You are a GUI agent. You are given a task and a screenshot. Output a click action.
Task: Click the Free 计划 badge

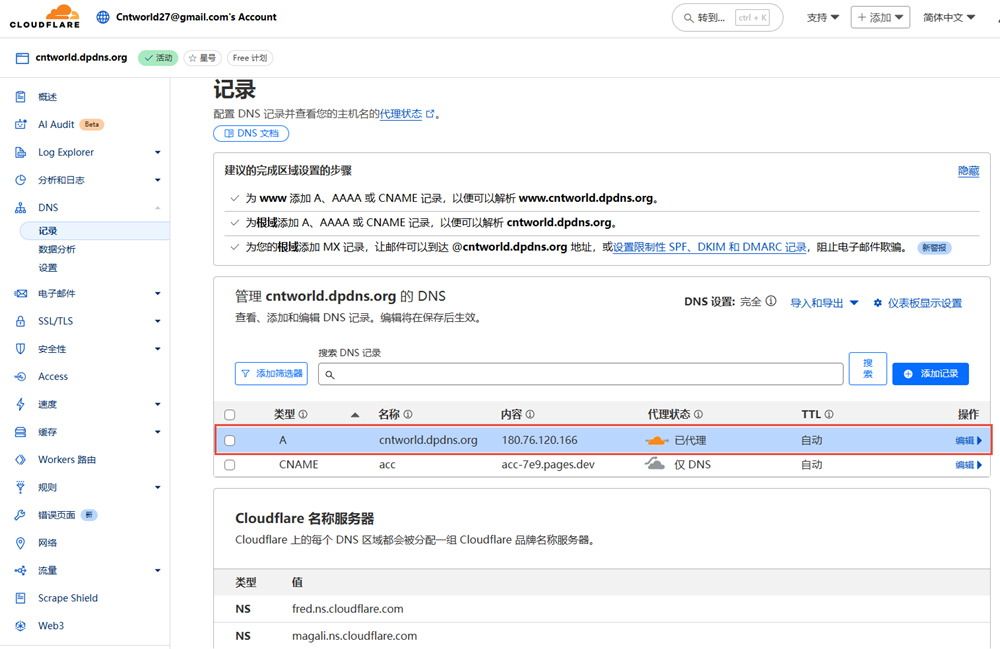(250, 58)
